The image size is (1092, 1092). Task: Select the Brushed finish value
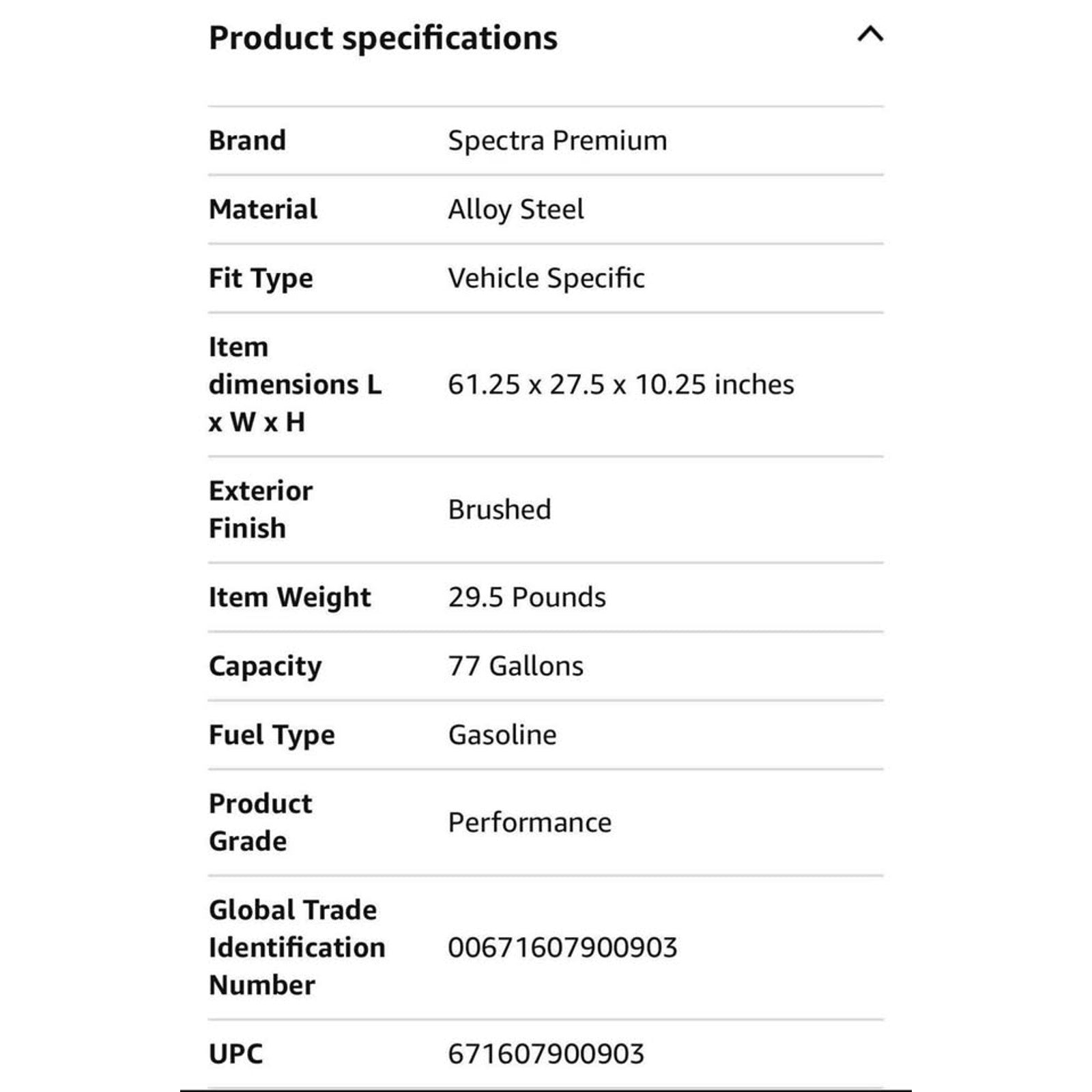point(500,510)
